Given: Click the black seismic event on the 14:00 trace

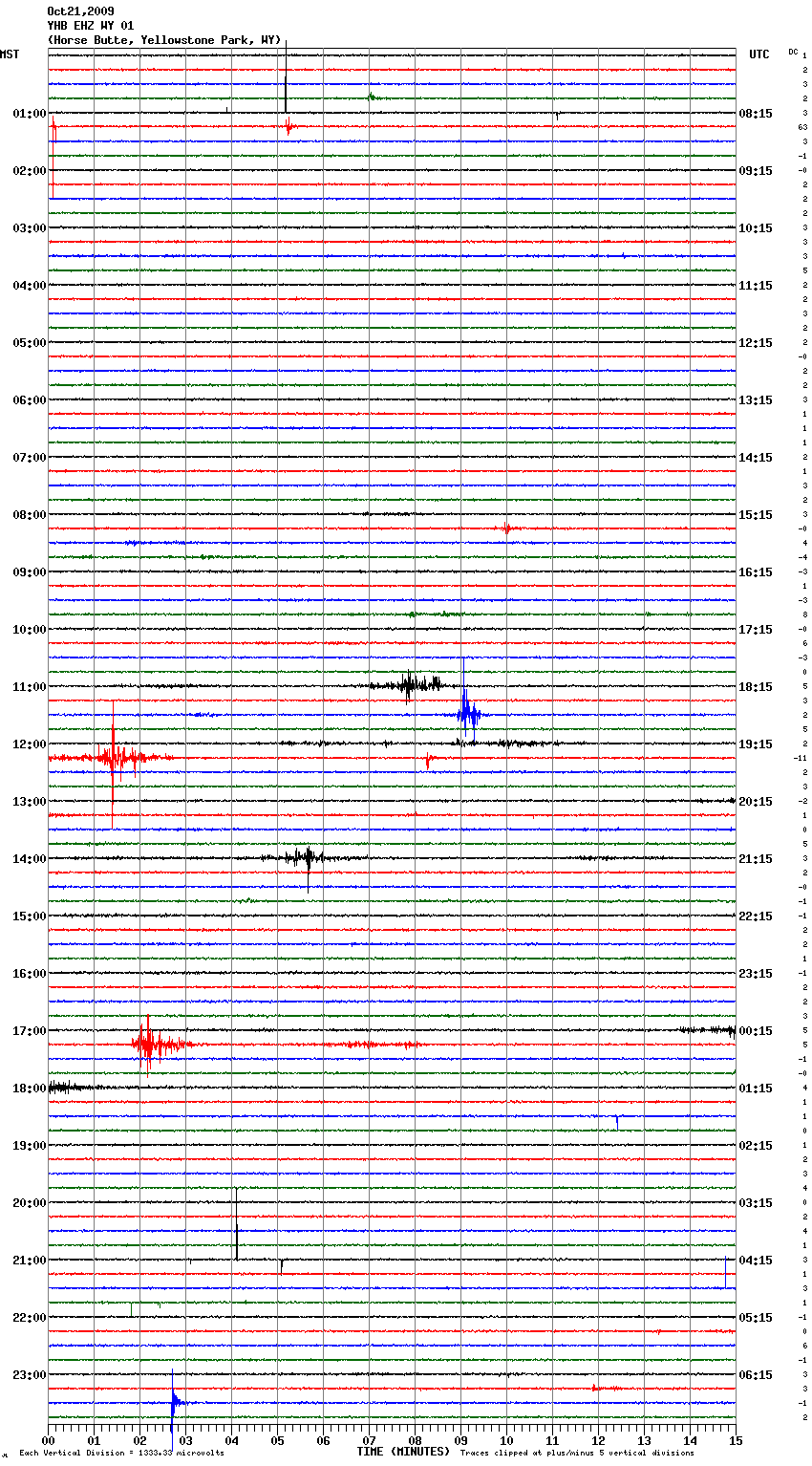Looking at the screenshot, I should pos(306,858).
